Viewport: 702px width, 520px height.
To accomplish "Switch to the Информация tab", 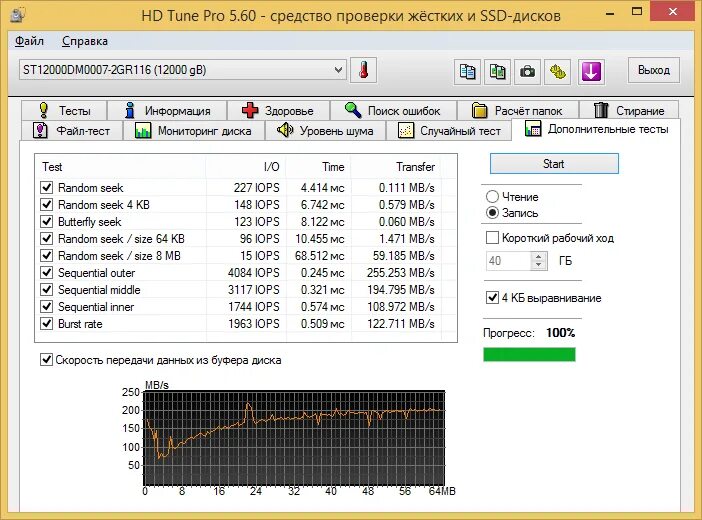I will 167,110.
